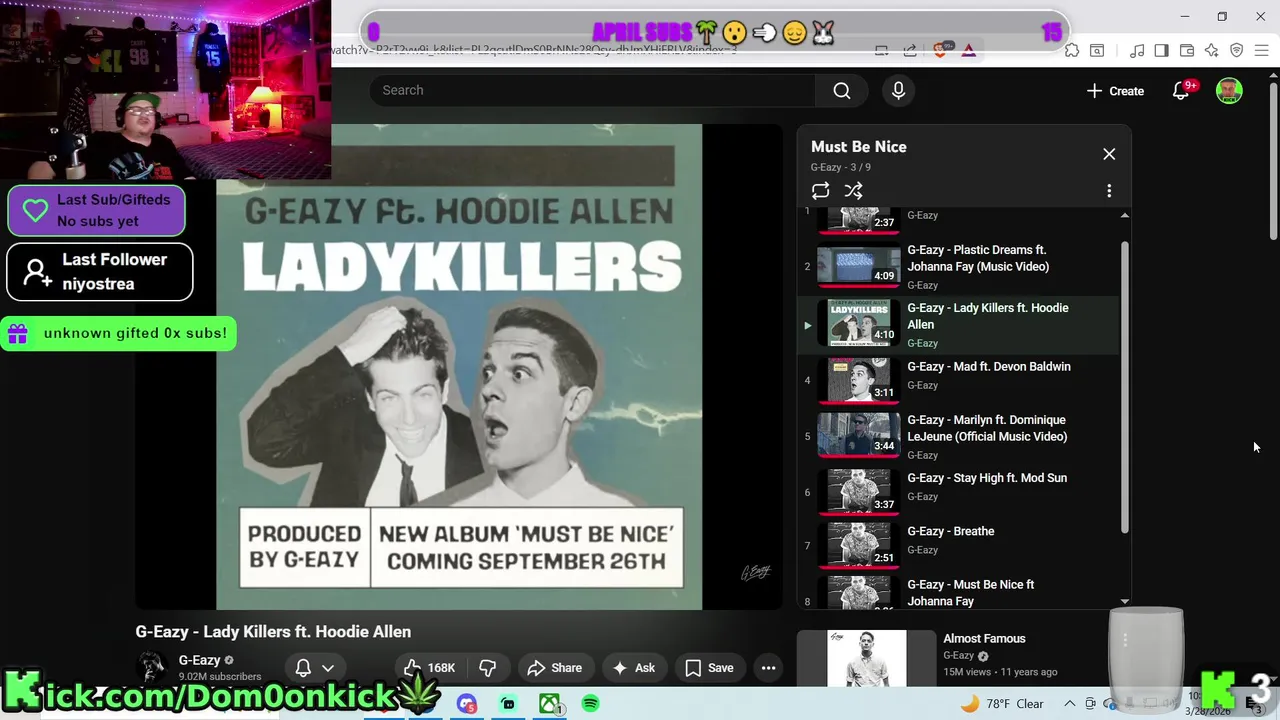1280x720 pixels.
Task: Open the YouTube notifications bell
Action: tap(1181, 91)
